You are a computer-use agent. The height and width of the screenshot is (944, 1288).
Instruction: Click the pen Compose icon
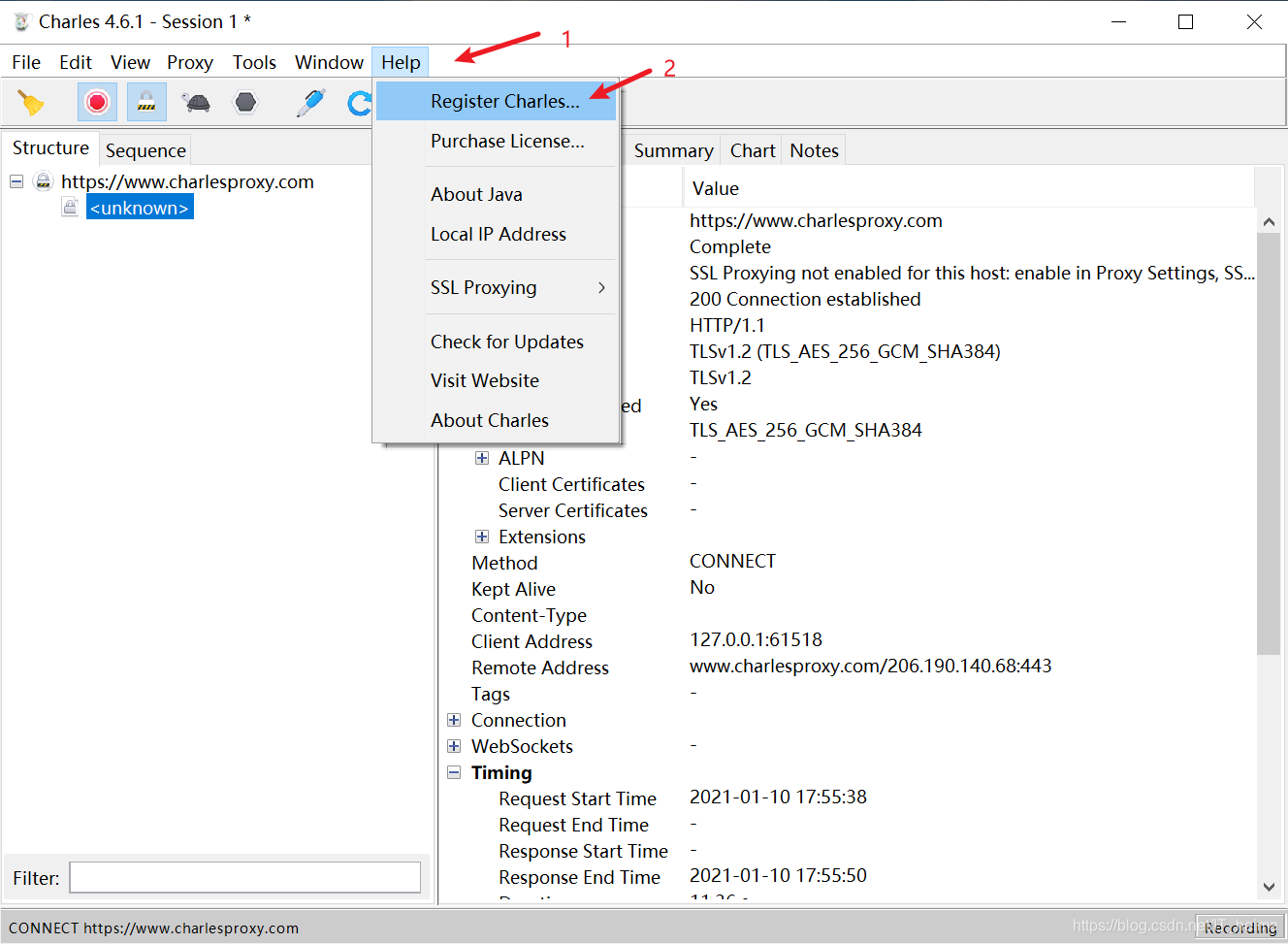[311, 102]
